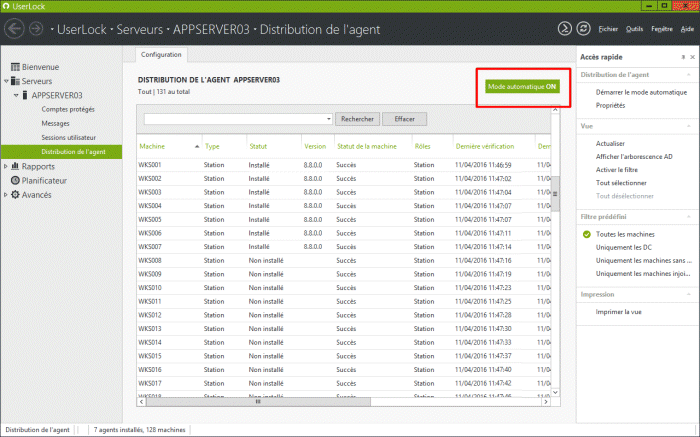Viewport: 700px width, 437px height.
Task: Collapse the Filtre prédéfini section
Action: coord(689,216)
